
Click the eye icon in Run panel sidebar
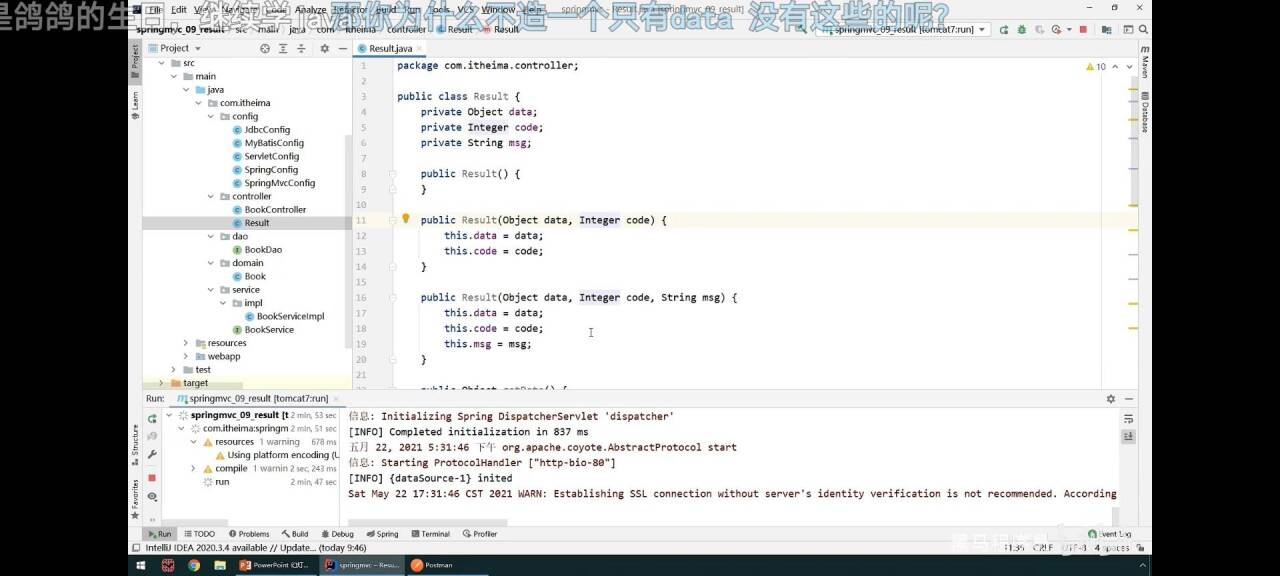tap(152, 496)
